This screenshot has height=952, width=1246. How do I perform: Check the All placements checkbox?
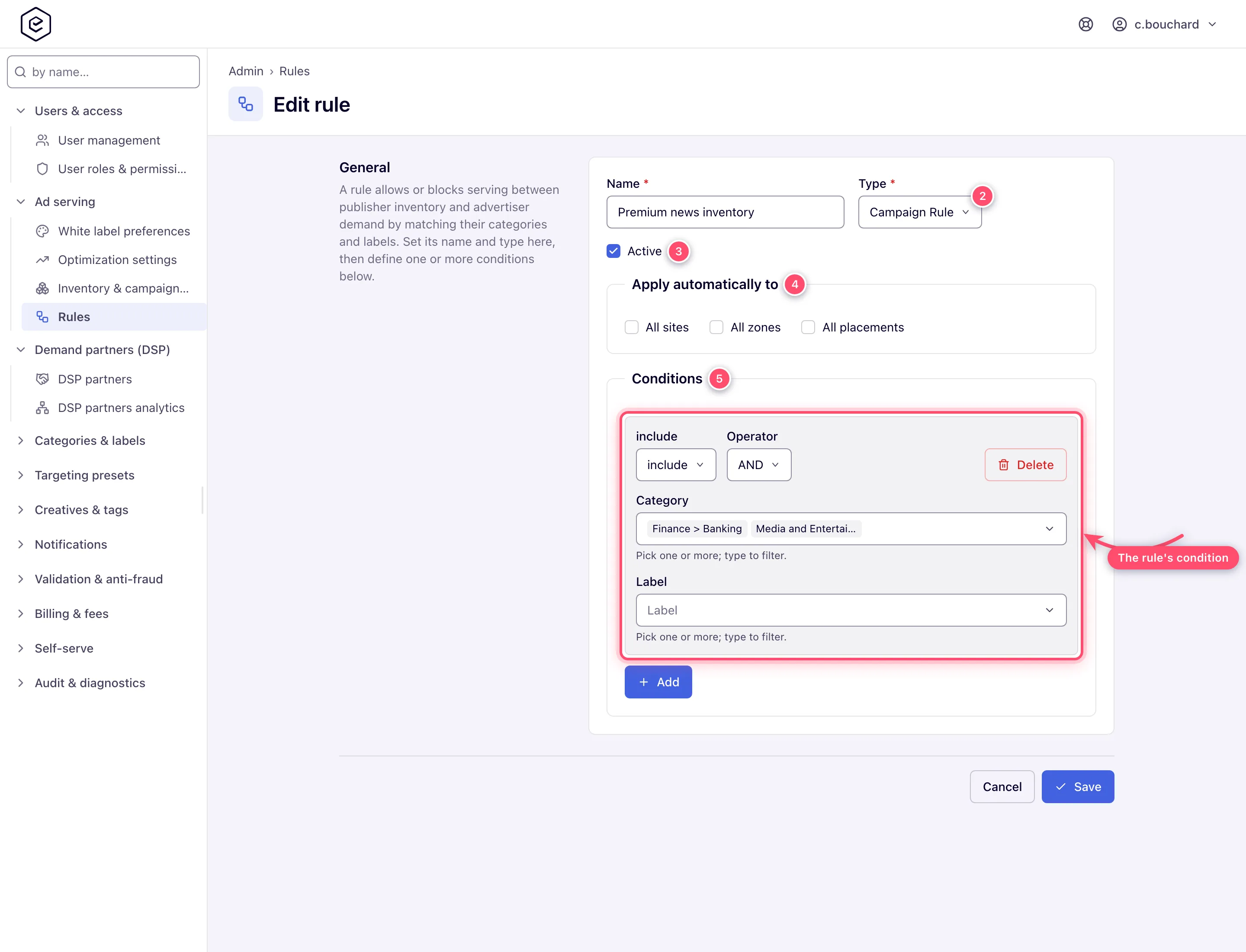808,328
